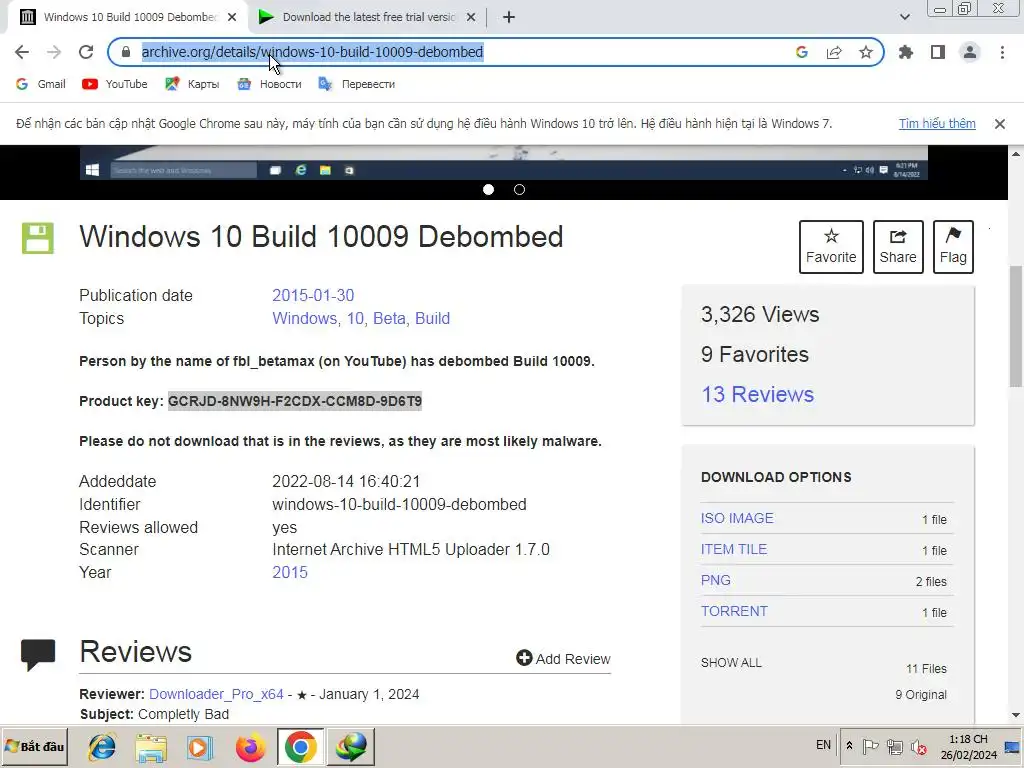
Task: Open the Bắt đầu Start menu
Action: pyautogui.click(x=35, y=746)
